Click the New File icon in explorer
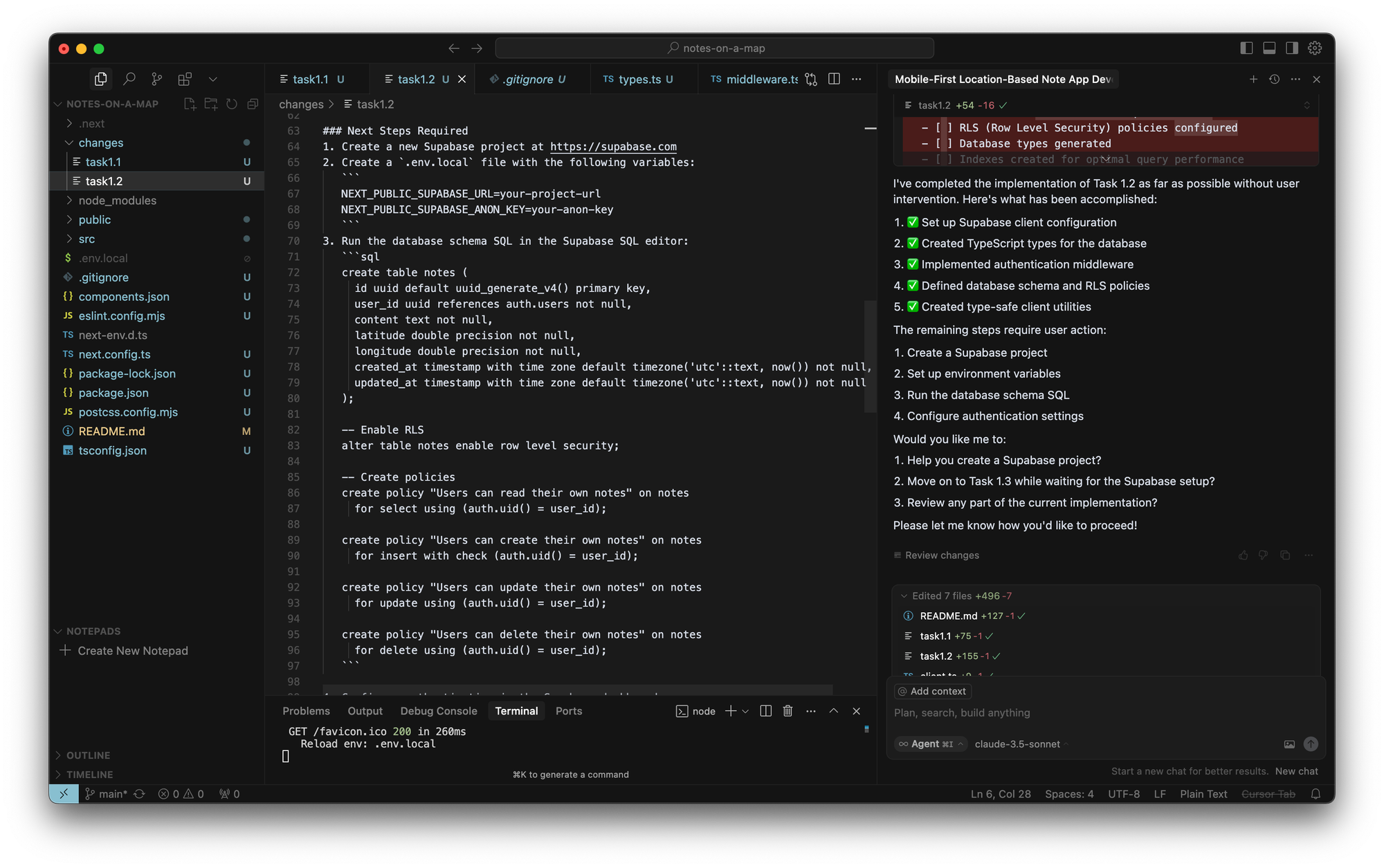Screen dimensions: 1384x868 190,104
